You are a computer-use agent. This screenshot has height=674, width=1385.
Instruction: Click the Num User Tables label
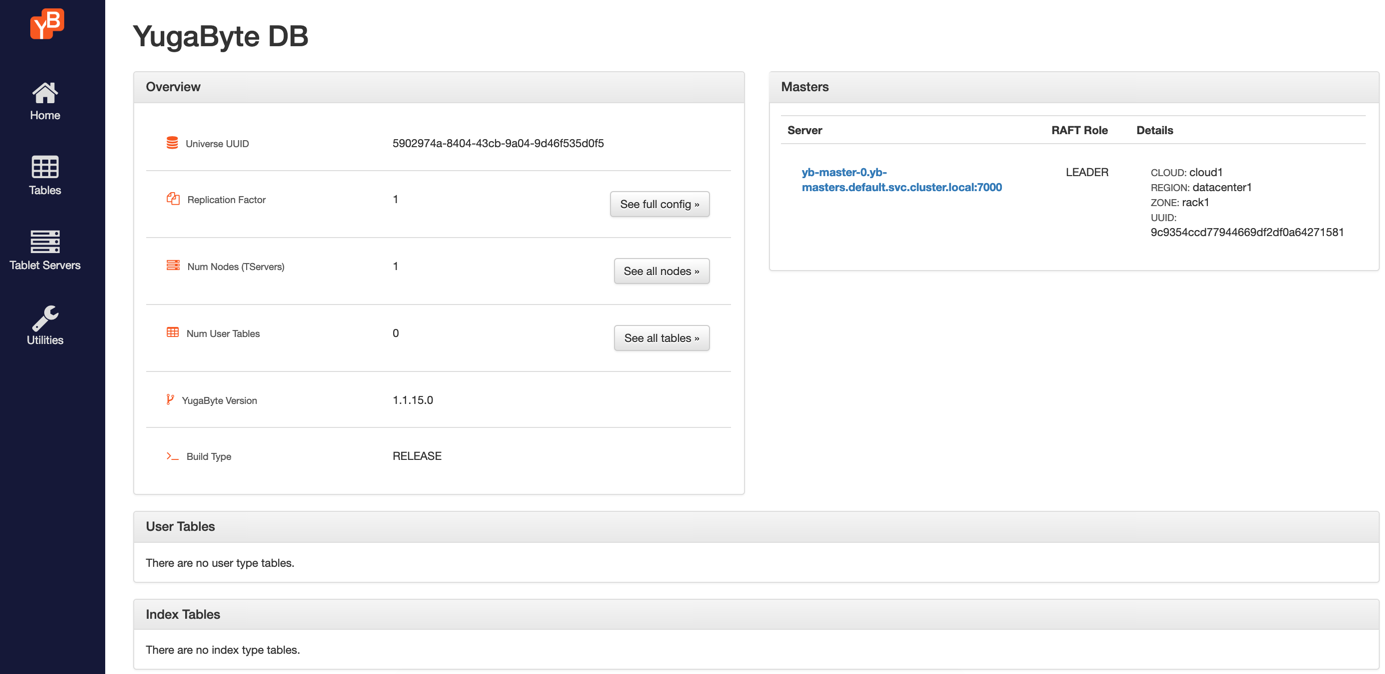pos(223,334)
